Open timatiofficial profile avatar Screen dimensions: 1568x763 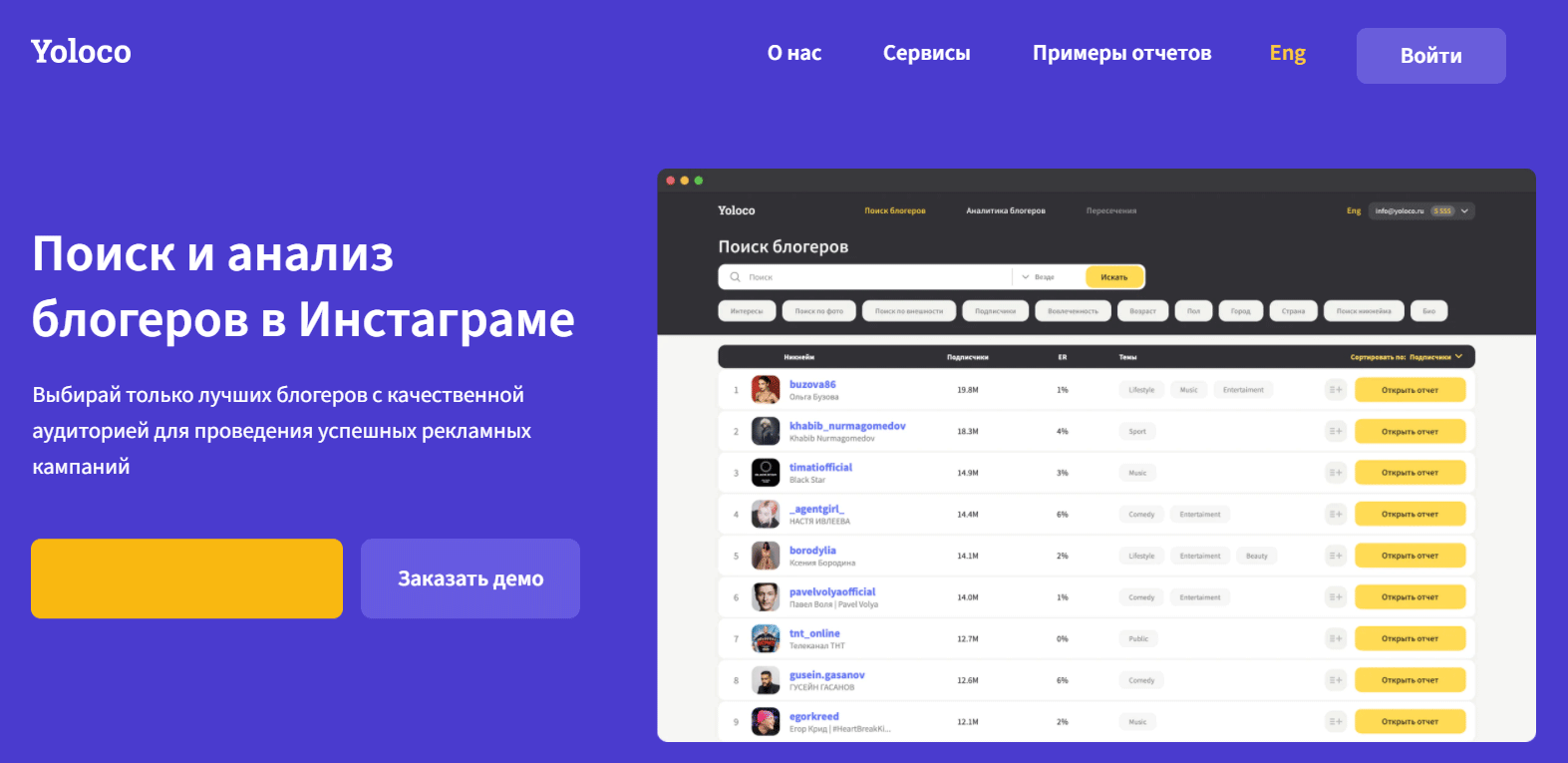click(x=766, y=473)
